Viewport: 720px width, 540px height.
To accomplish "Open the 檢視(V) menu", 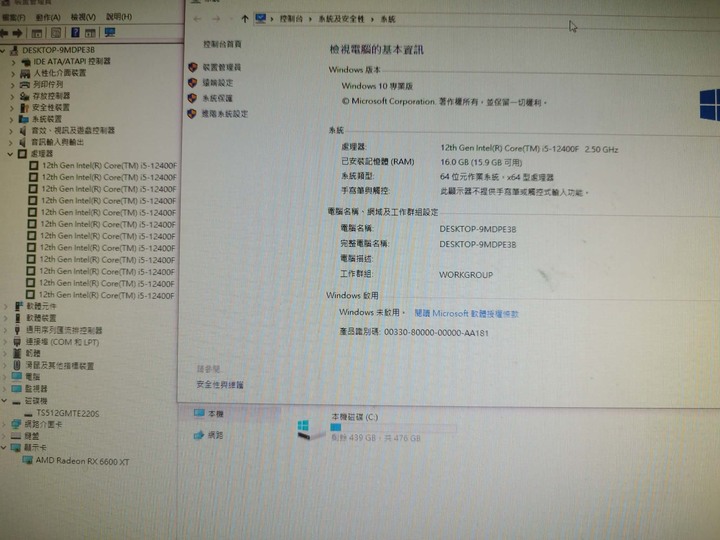I will tap(85, 17).
